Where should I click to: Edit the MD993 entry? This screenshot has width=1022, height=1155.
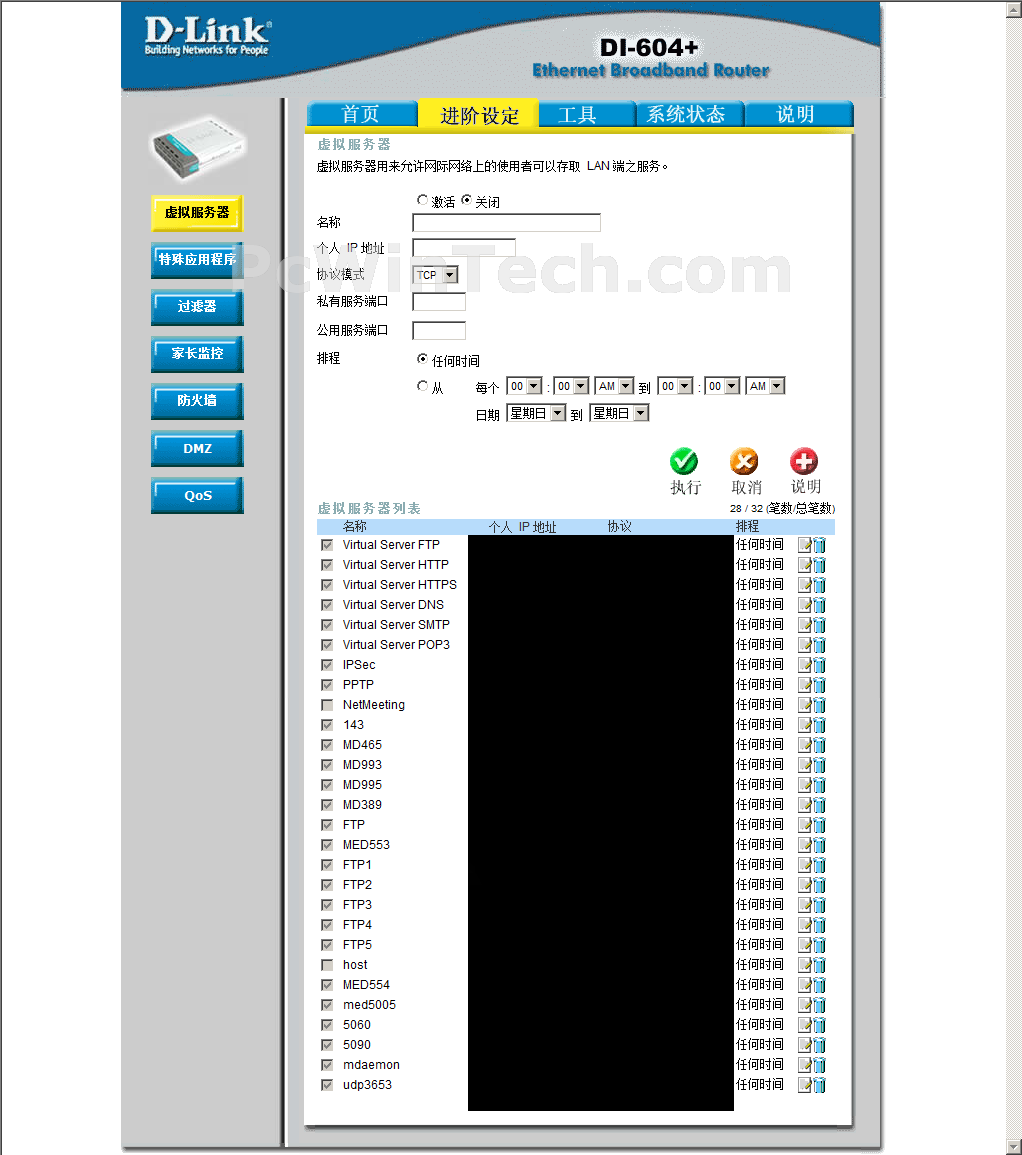pyautogui.click(x=805, y=765)
